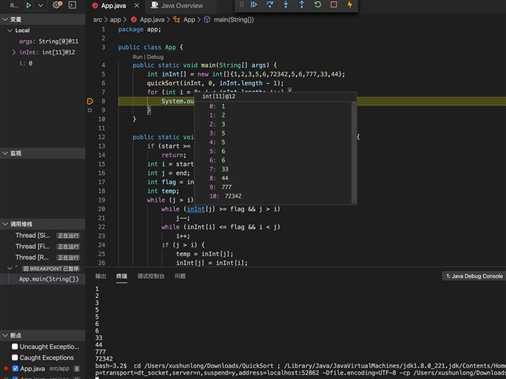Click Step Out in the debug toolbar
This screenshot has width=506, height=379.
tap(301, 5)
